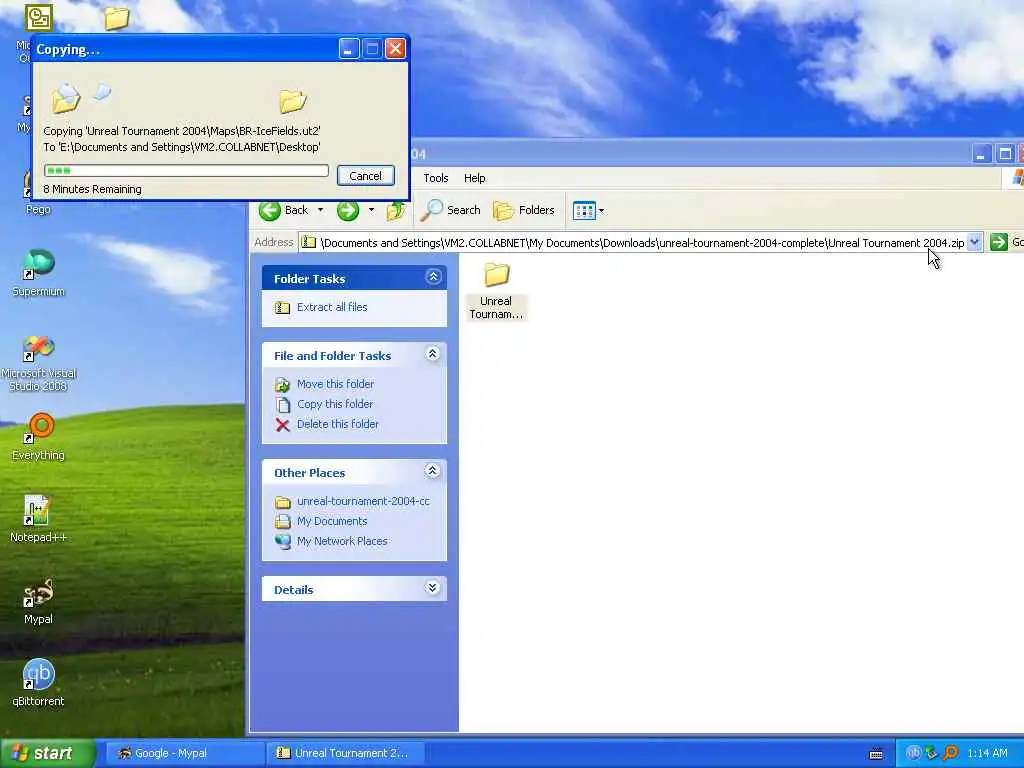Click the copy progress bar
1024x768 pixels.
186,170
